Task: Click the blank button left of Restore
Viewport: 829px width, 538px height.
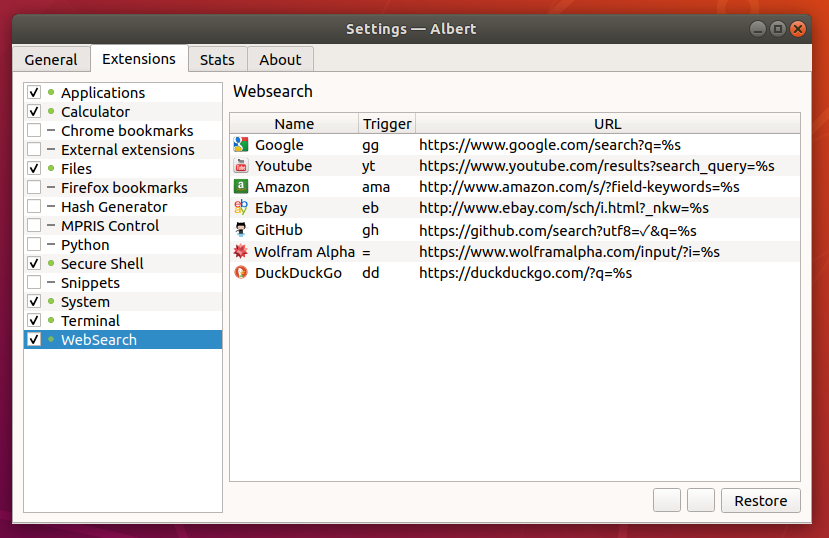Action: [701, 500]
